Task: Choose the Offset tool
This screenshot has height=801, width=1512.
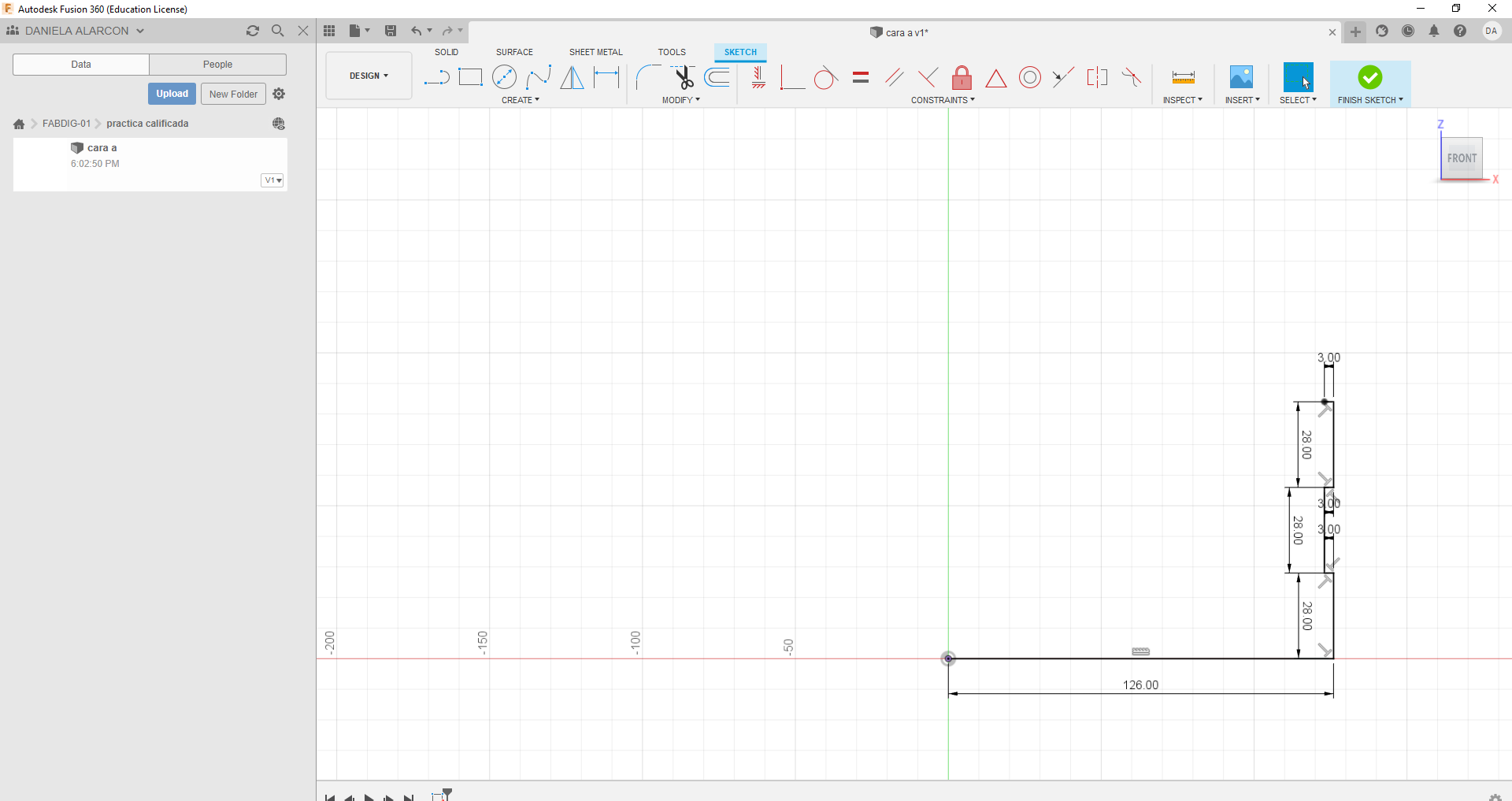Action: (x=717, y=77)
